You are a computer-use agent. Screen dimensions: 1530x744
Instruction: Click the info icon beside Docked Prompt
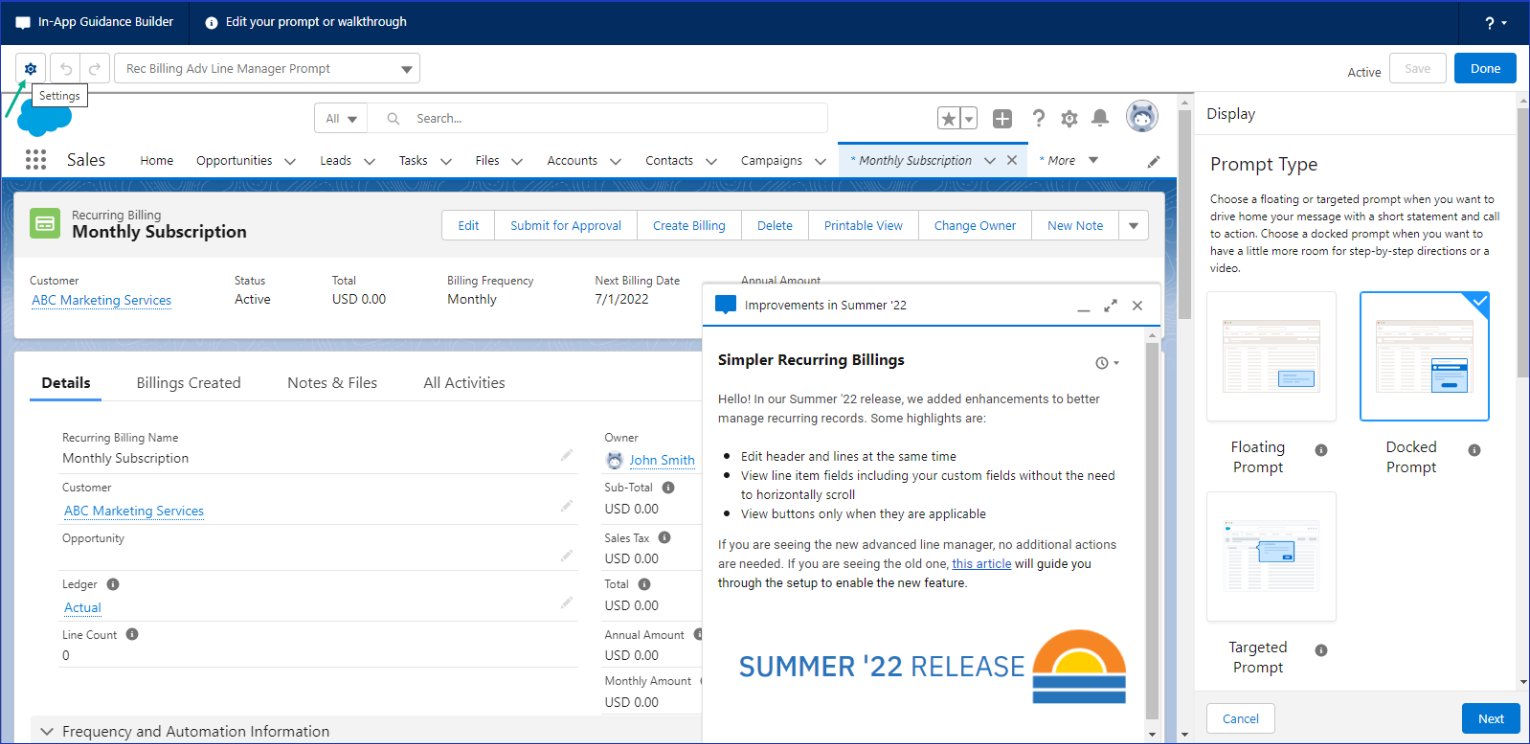click(1474, 450)
